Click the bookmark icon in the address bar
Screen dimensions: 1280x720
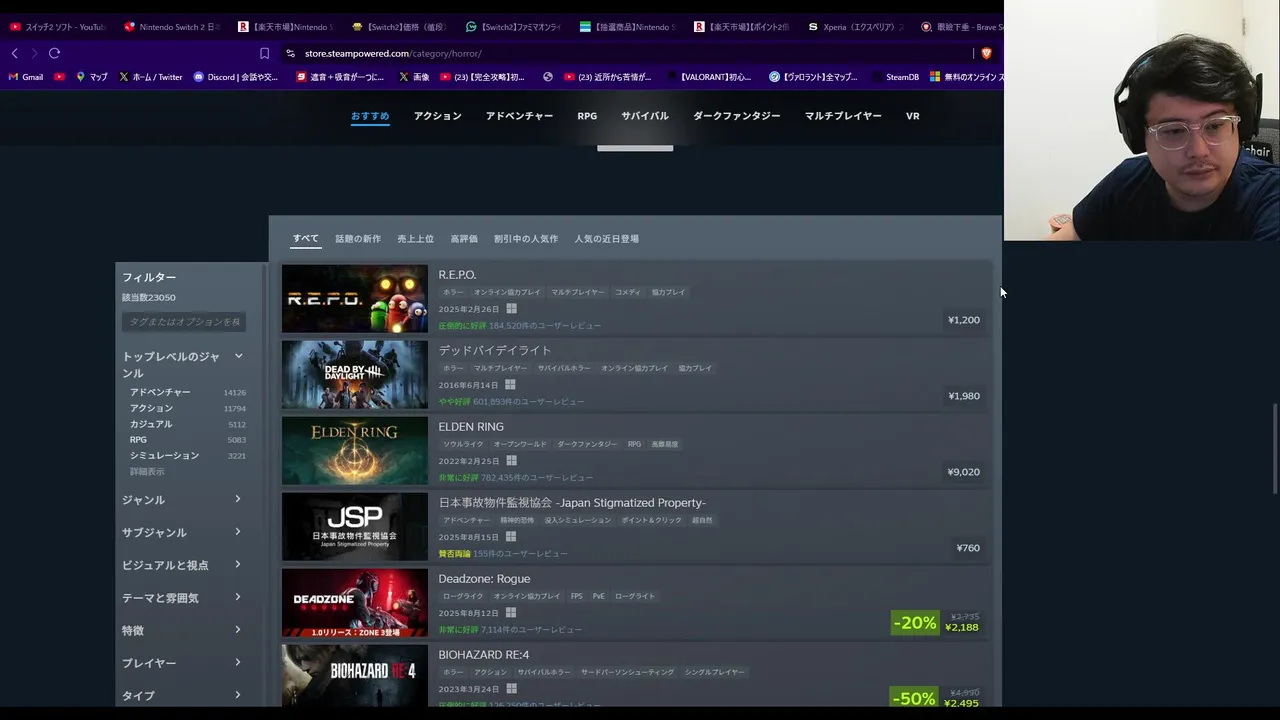tap(264, 53)
